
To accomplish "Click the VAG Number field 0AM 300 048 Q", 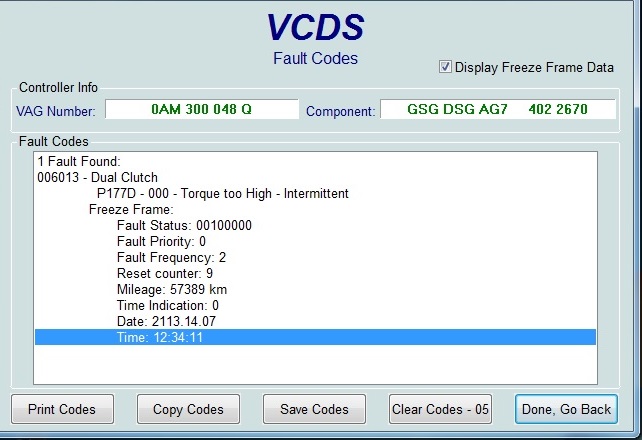I will 202,109.
